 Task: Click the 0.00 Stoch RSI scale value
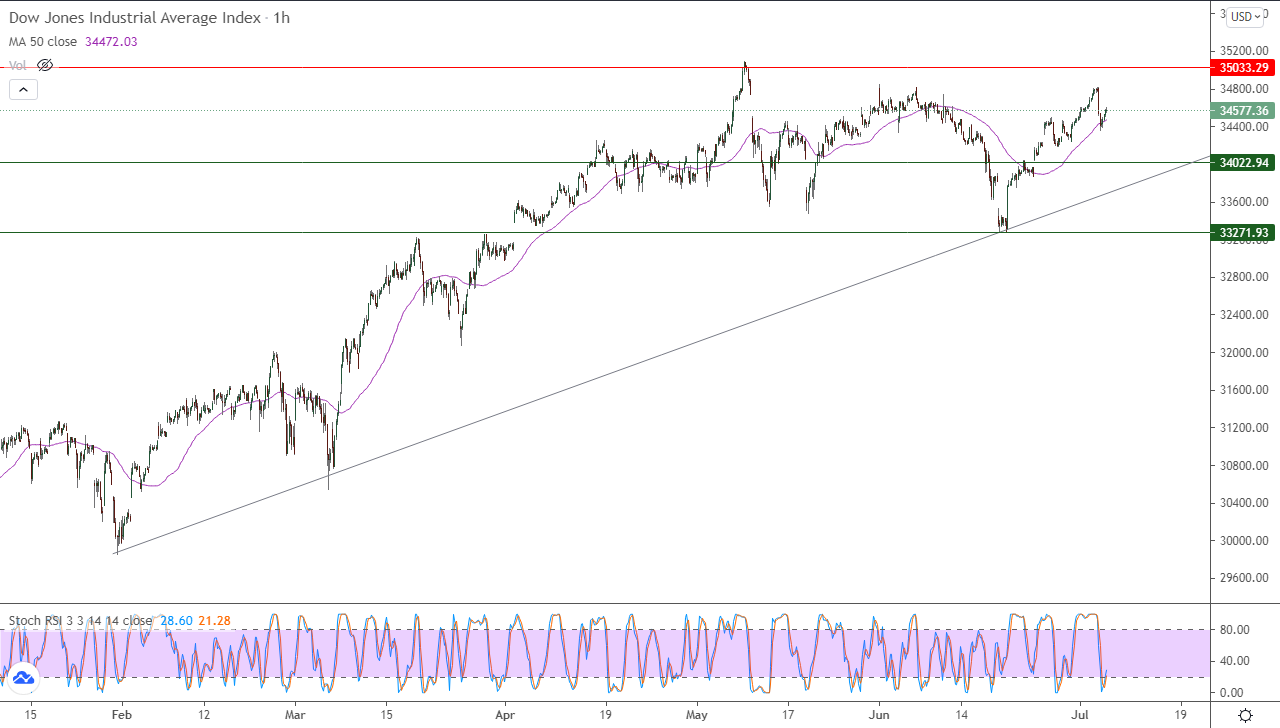[x=1231, y=693]
